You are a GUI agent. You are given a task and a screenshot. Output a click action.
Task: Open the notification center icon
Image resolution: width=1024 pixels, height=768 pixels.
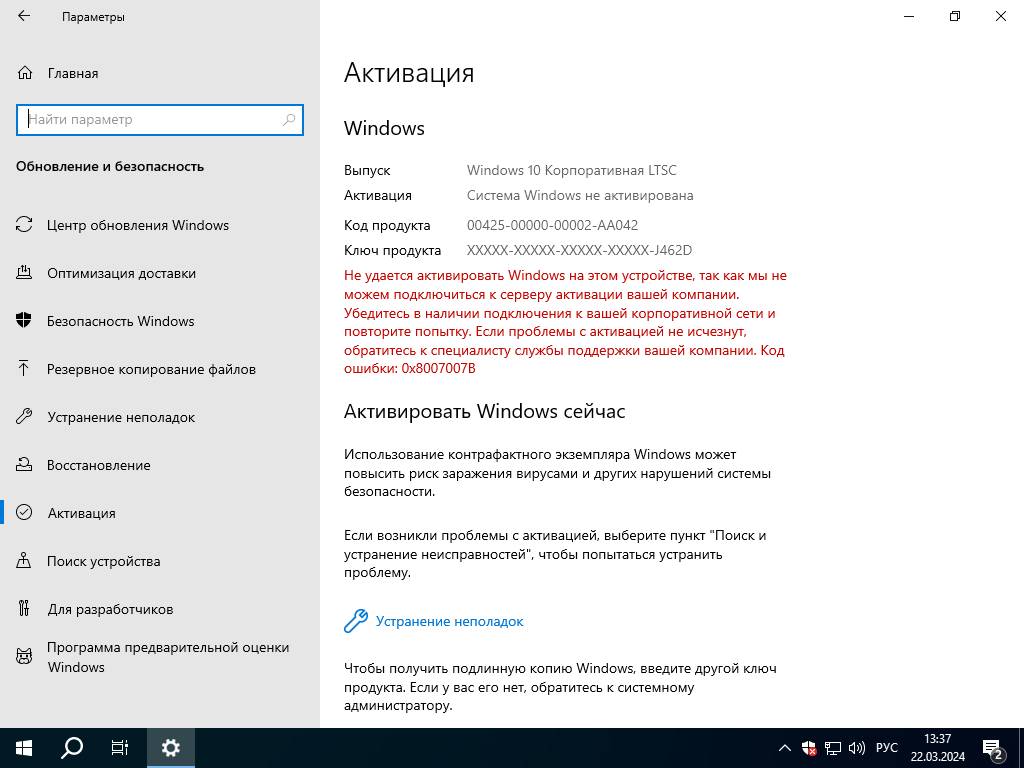coord(993,748)
